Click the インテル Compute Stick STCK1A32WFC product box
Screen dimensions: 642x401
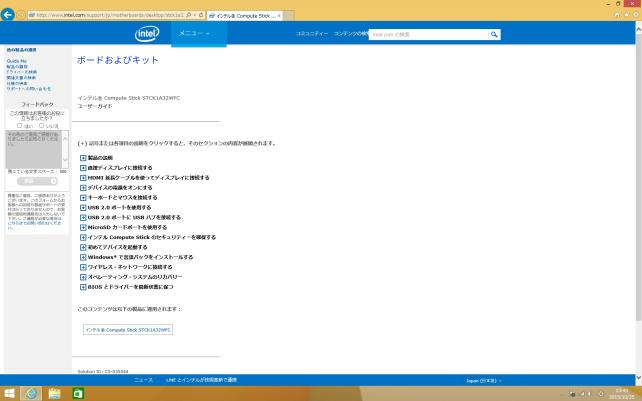coord(128,330)
